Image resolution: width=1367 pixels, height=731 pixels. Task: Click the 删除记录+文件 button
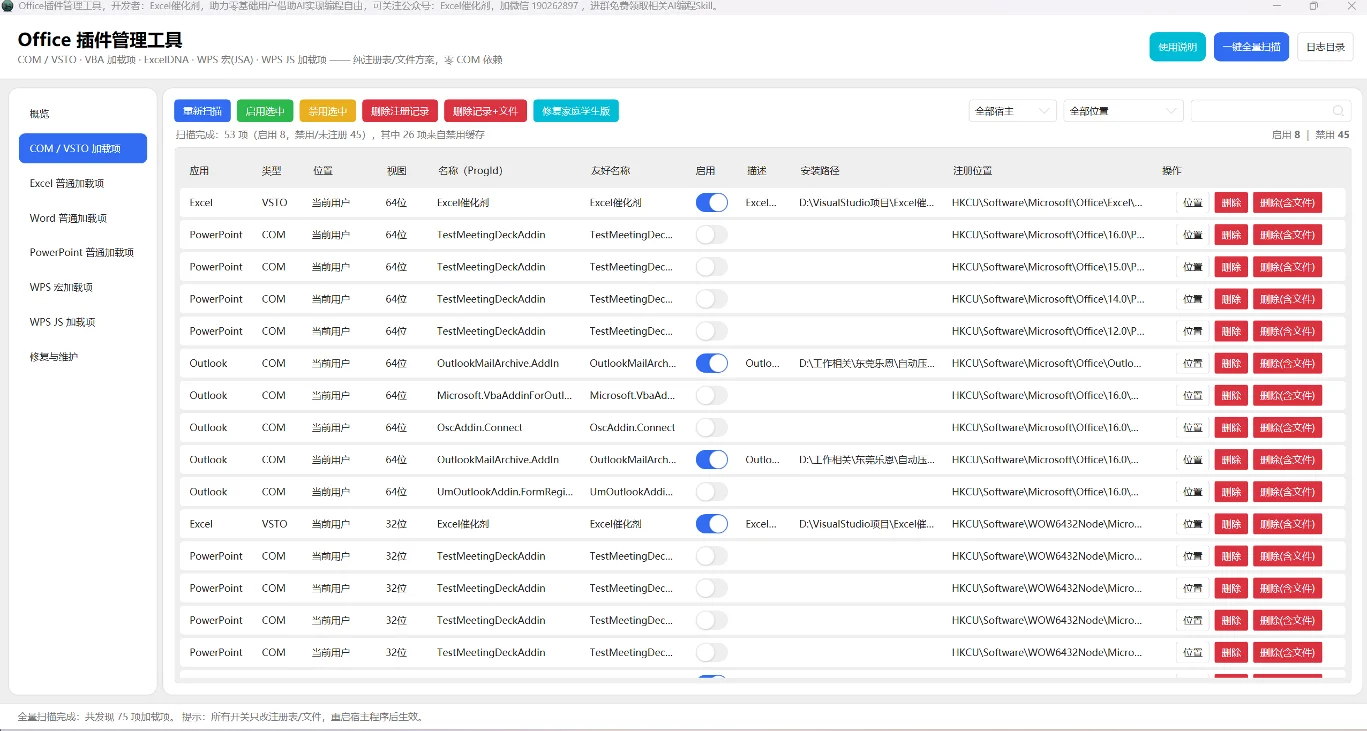(x=485, y=111)
